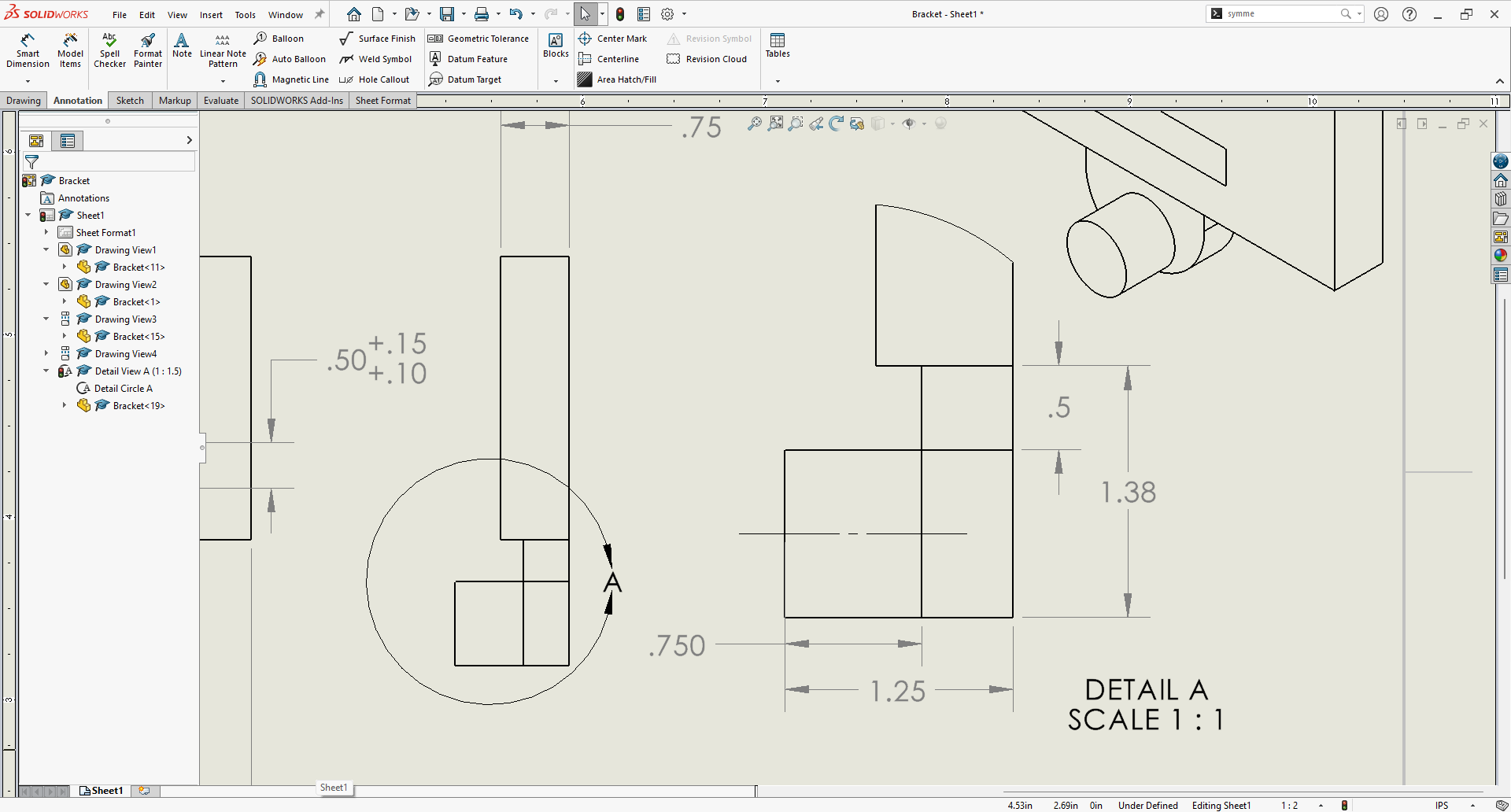Viewport: 1511px width, 812px height.
Task: Open the Tables tool
Action: [x=778, y=46]
